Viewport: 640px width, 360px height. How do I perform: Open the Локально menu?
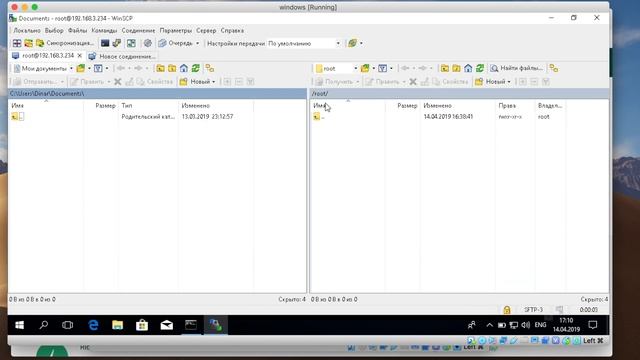pos(27,31)
